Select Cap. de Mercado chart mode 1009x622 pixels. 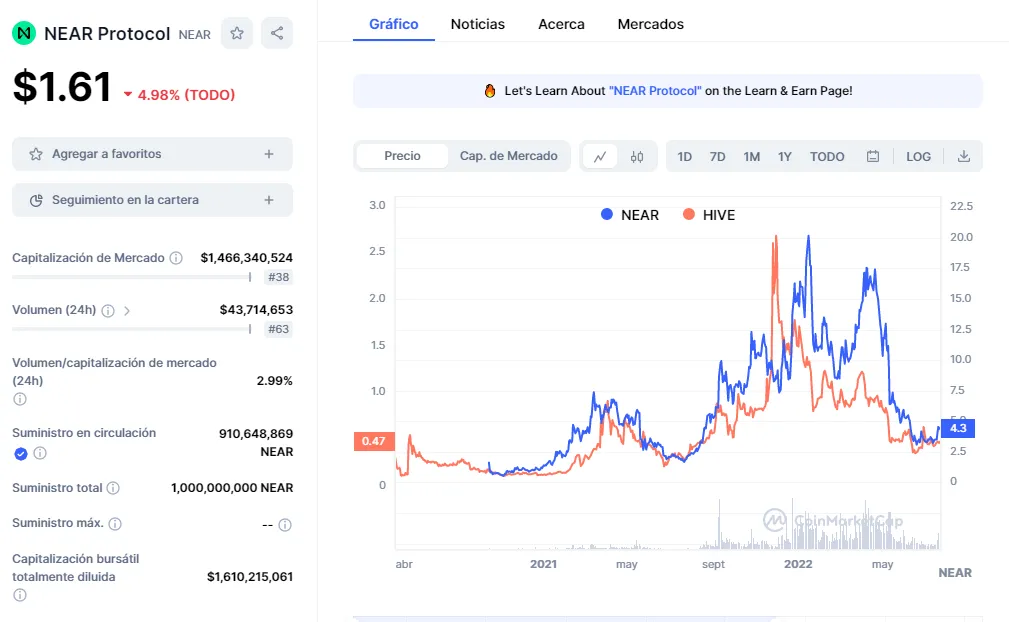pyautogui.click(x=508, y=156)
